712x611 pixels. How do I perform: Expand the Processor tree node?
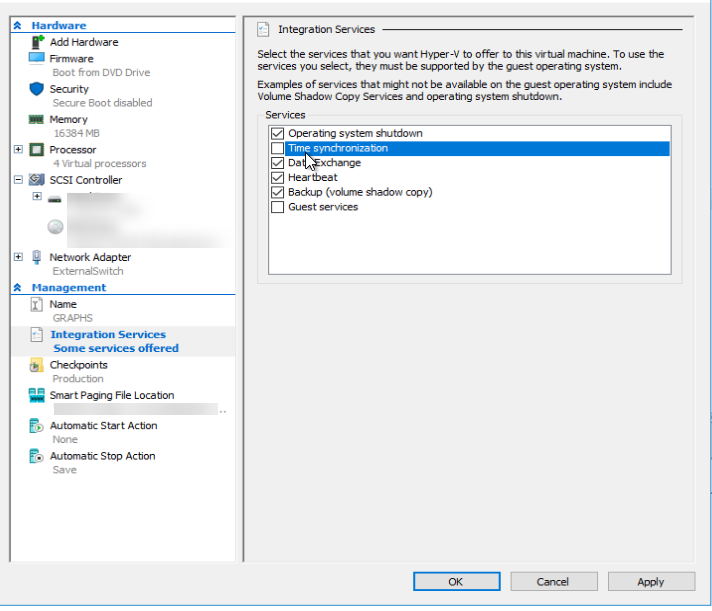click(x=18, y=149)
